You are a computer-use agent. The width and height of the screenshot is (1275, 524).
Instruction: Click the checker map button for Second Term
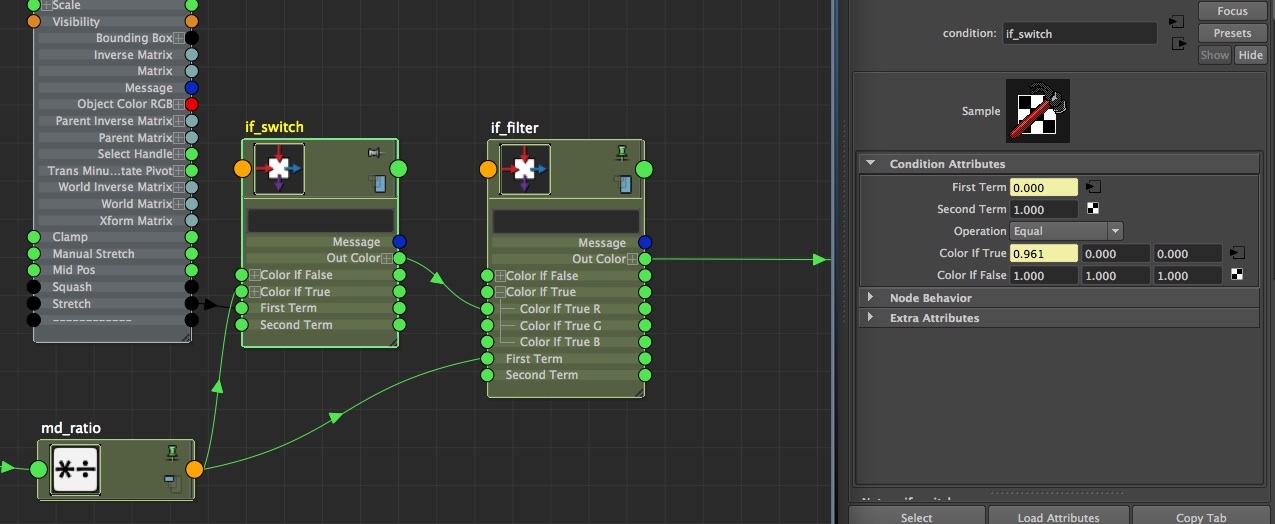(x=1094, y=209)
